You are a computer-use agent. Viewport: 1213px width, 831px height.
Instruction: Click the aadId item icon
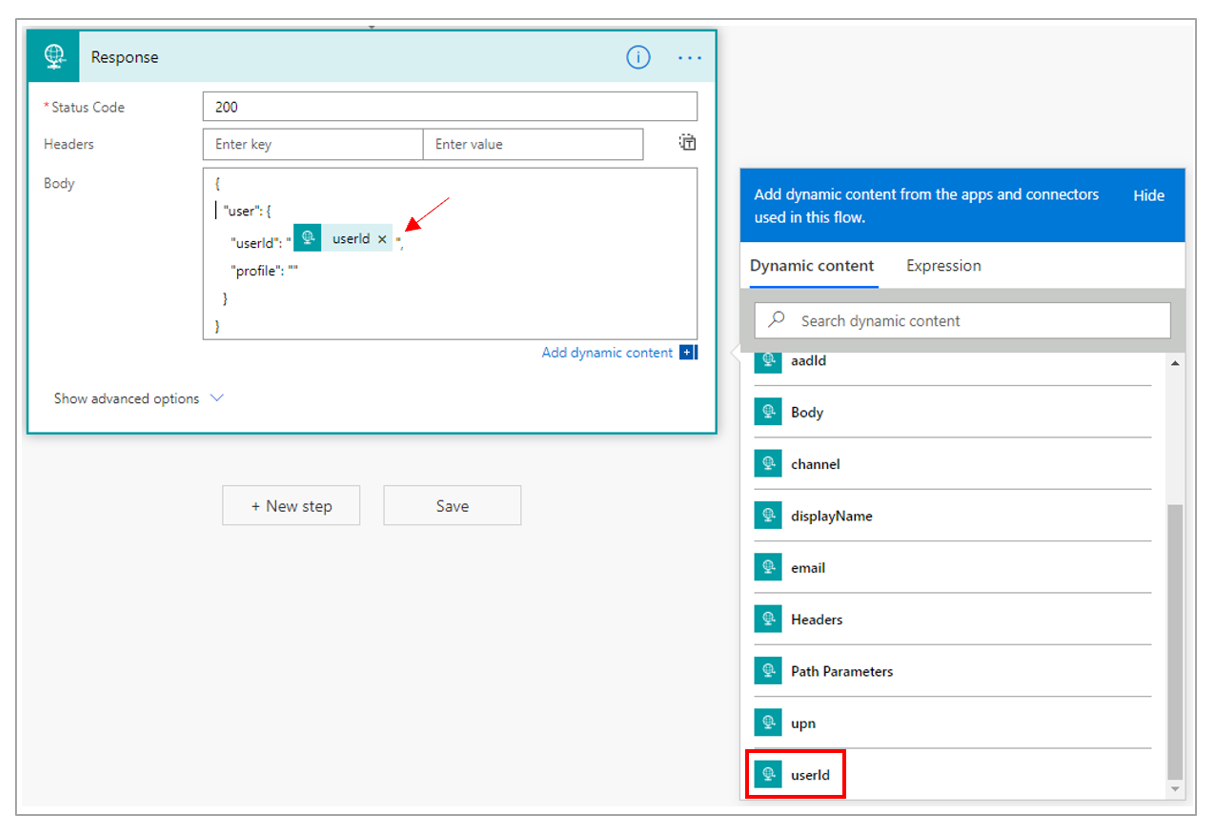click(768, 360)
